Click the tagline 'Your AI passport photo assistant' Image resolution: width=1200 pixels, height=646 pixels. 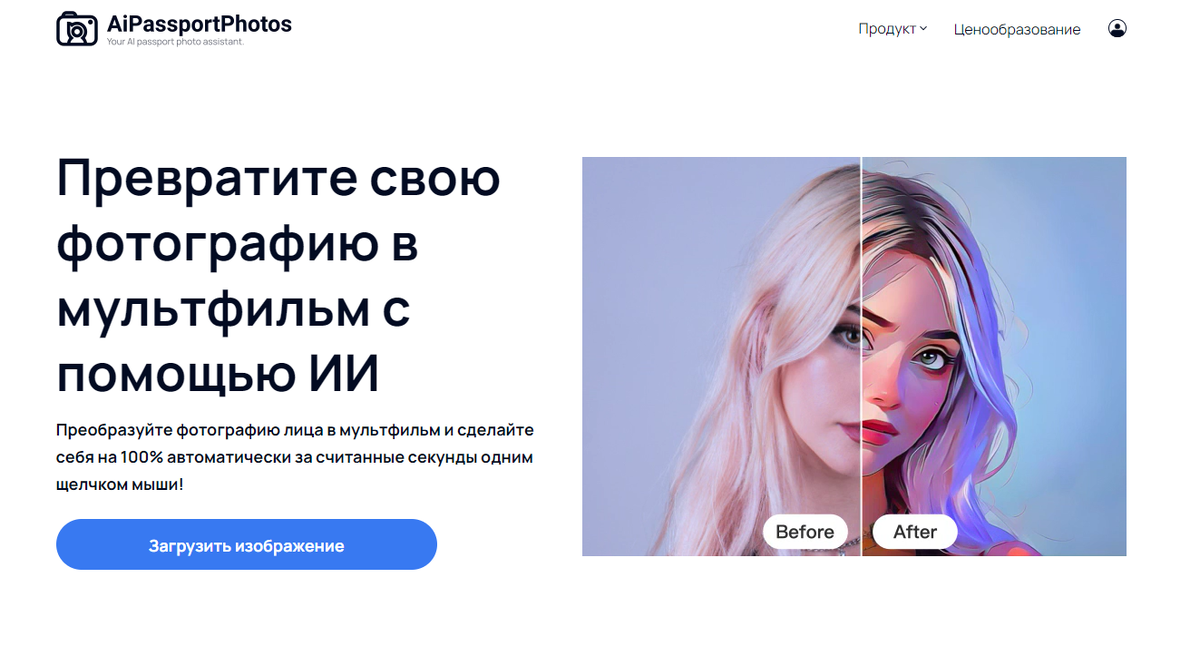175,42
